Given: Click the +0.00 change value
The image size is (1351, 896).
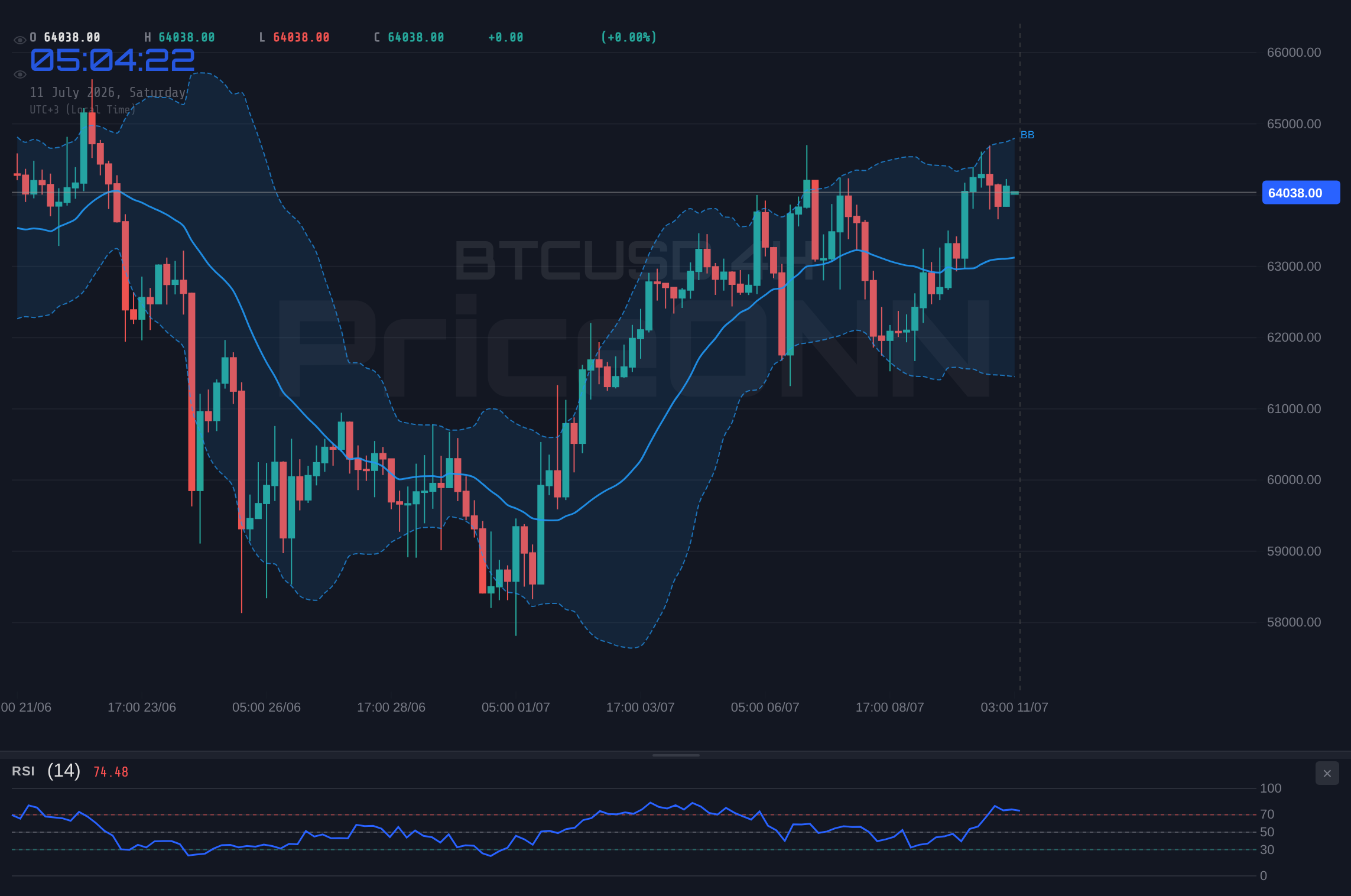Looking at the screenshot, I should pos(506,37).
